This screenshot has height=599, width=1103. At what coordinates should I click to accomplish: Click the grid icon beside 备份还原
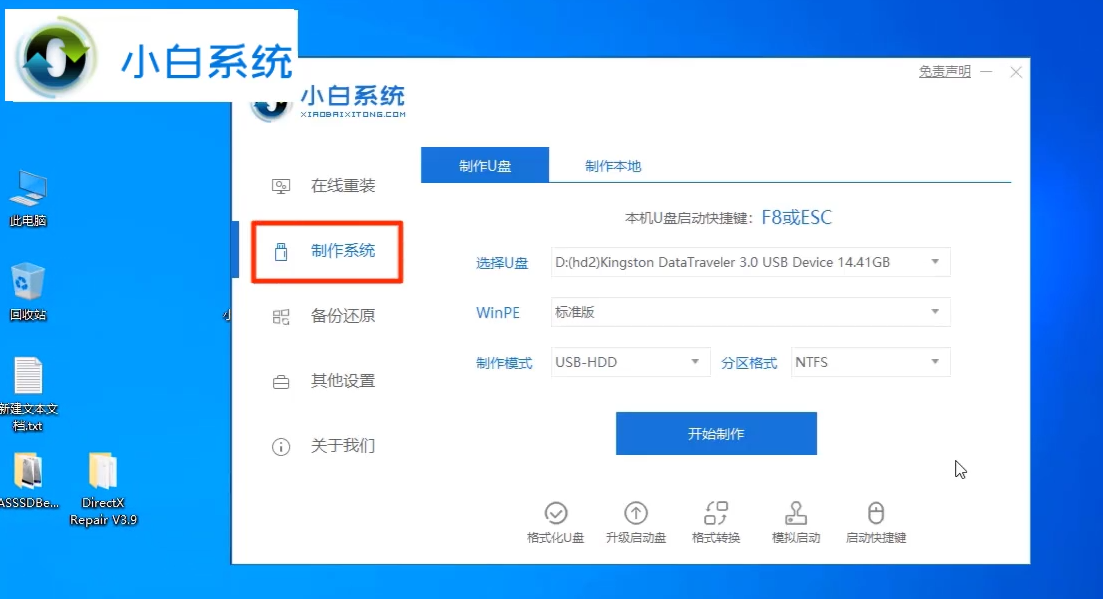281,317
